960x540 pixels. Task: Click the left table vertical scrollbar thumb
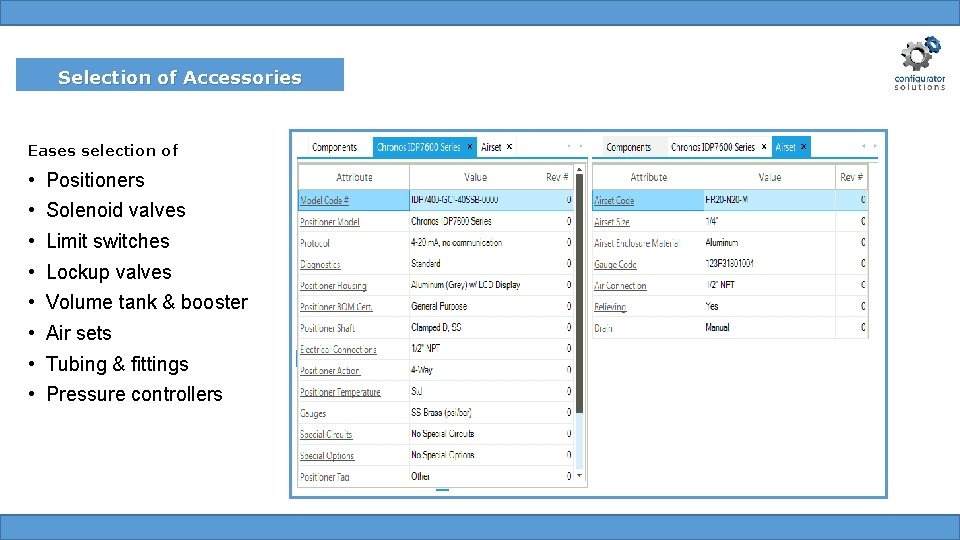[x=579, y=294]
